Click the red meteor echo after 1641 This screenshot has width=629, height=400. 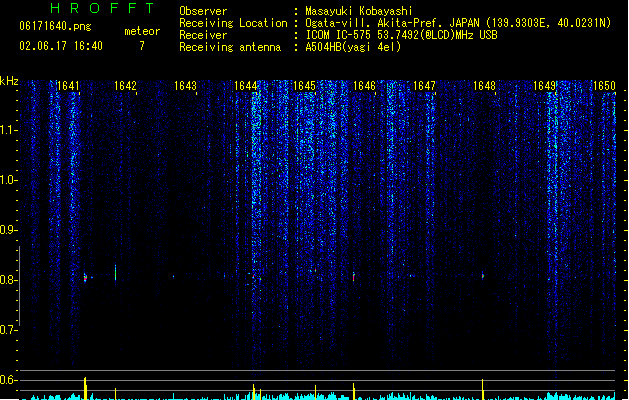[85, 278]
